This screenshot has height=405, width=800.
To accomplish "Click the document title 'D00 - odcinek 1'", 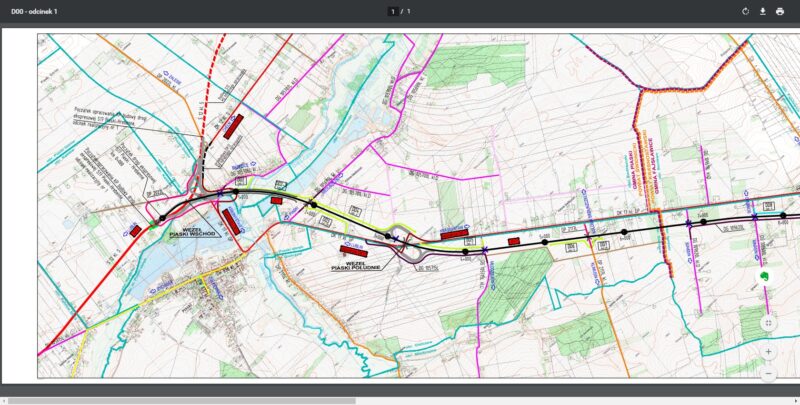I will tap(34, 11).
